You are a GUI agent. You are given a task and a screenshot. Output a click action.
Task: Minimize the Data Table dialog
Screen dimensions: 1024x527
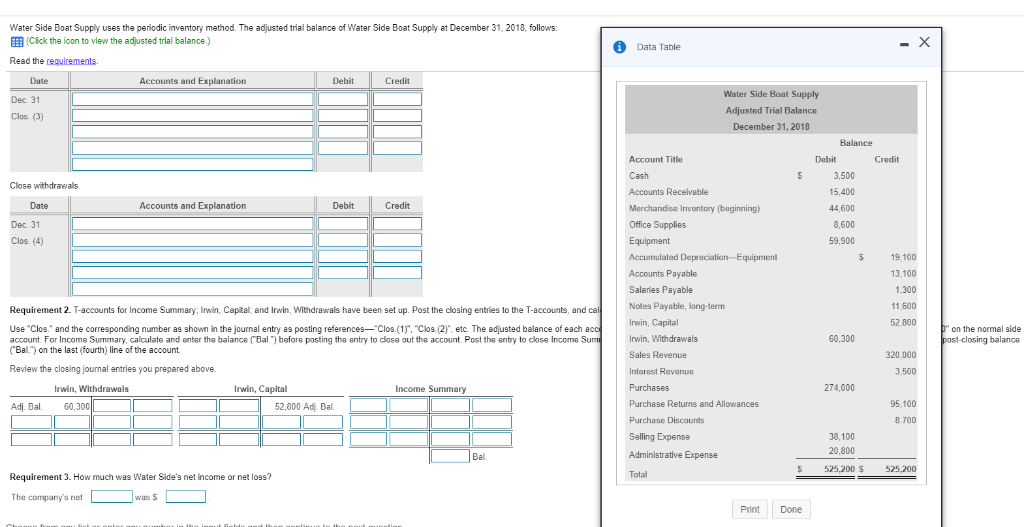[904, 44]
